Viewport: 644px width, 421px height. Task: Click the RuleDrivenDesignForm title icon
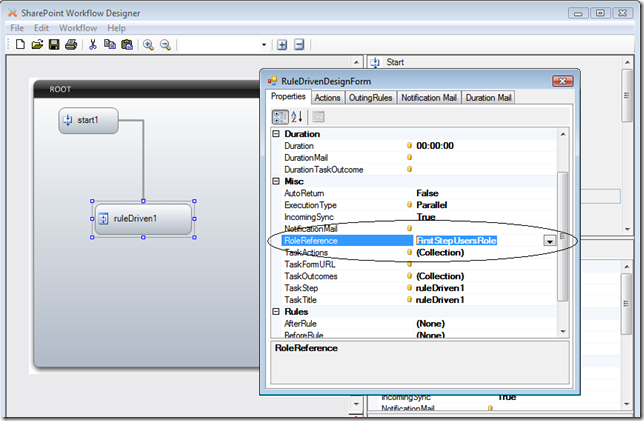coord(272,81)
